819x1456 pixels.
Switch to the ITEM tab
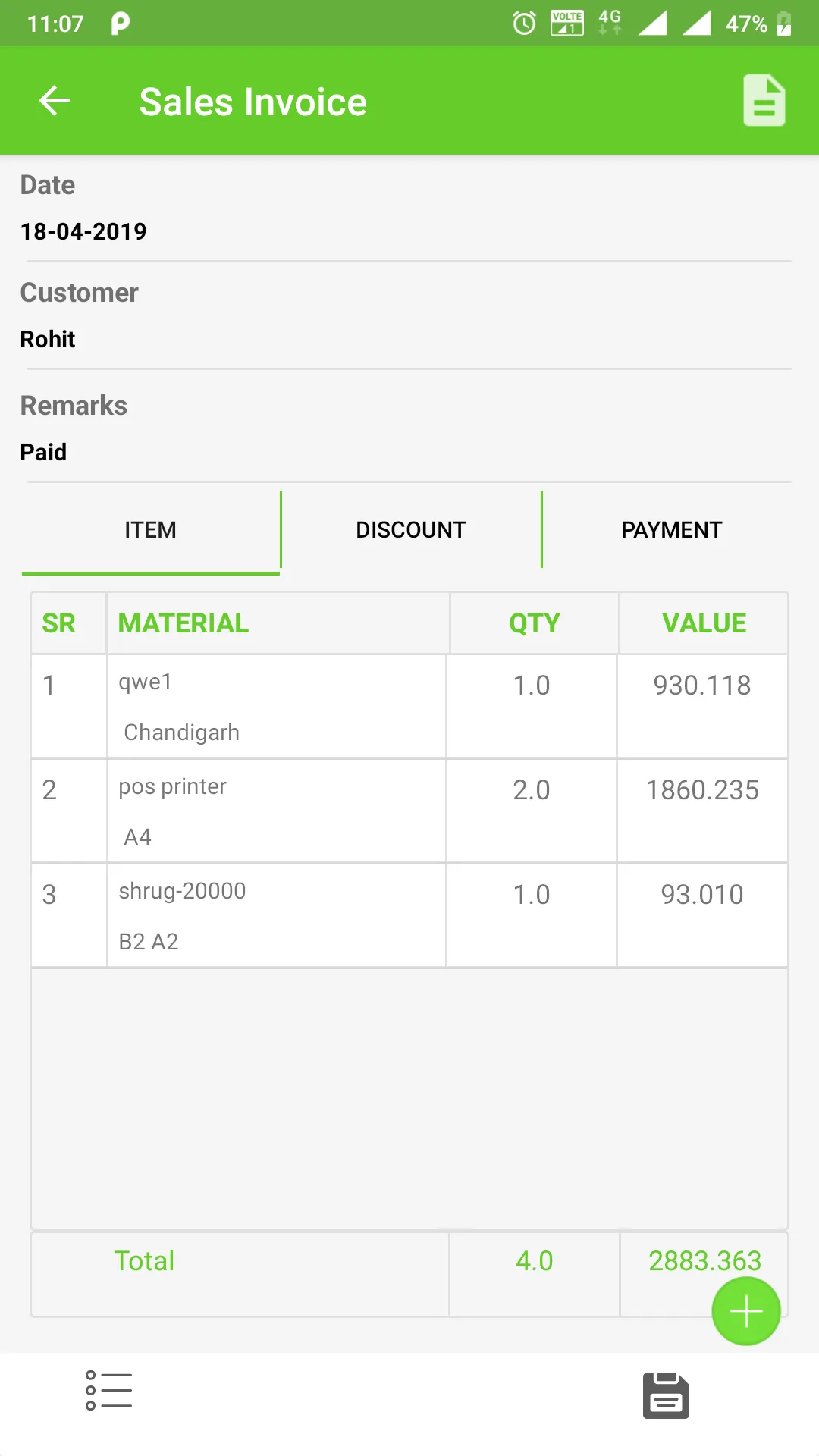(150, 530)
